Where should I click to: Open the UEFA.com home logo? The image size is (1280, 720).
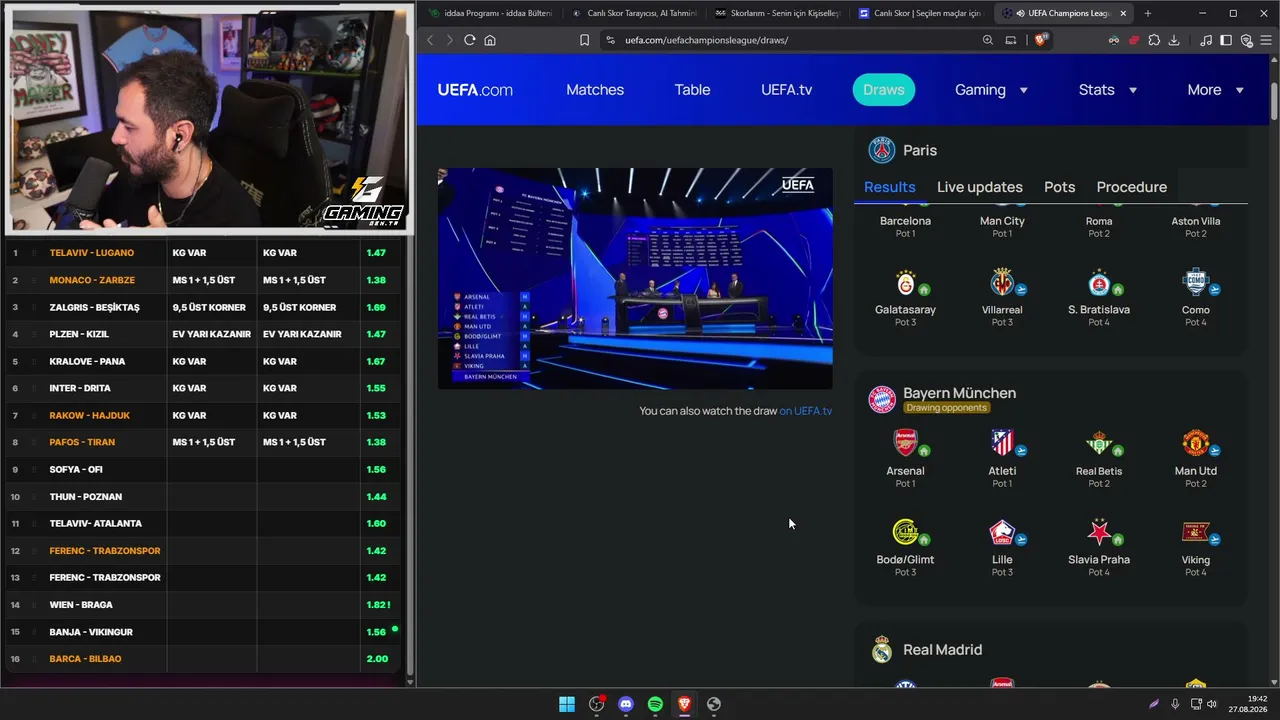475,90
